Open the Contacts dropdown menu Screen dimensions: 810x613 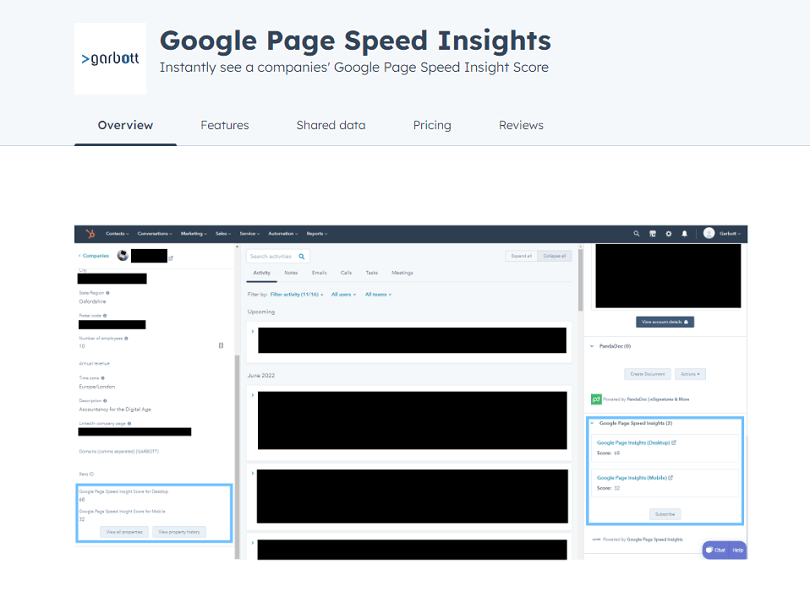[x=117, y=233]
